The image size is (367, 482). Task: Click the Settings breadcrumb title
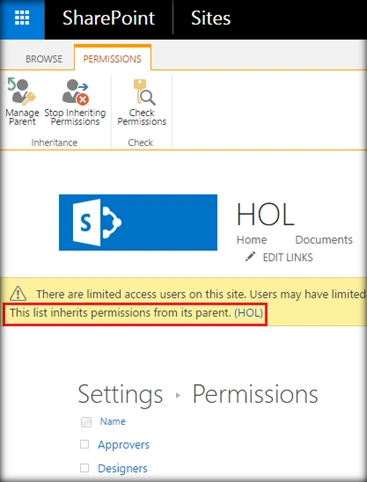[x=120, y=395]
